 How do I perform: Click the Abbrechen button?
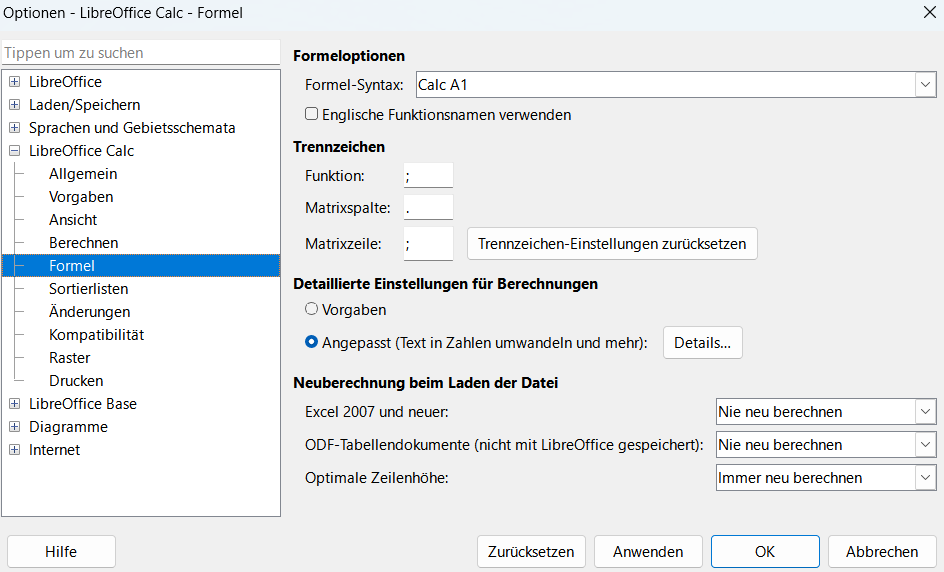tap(882, 552)
